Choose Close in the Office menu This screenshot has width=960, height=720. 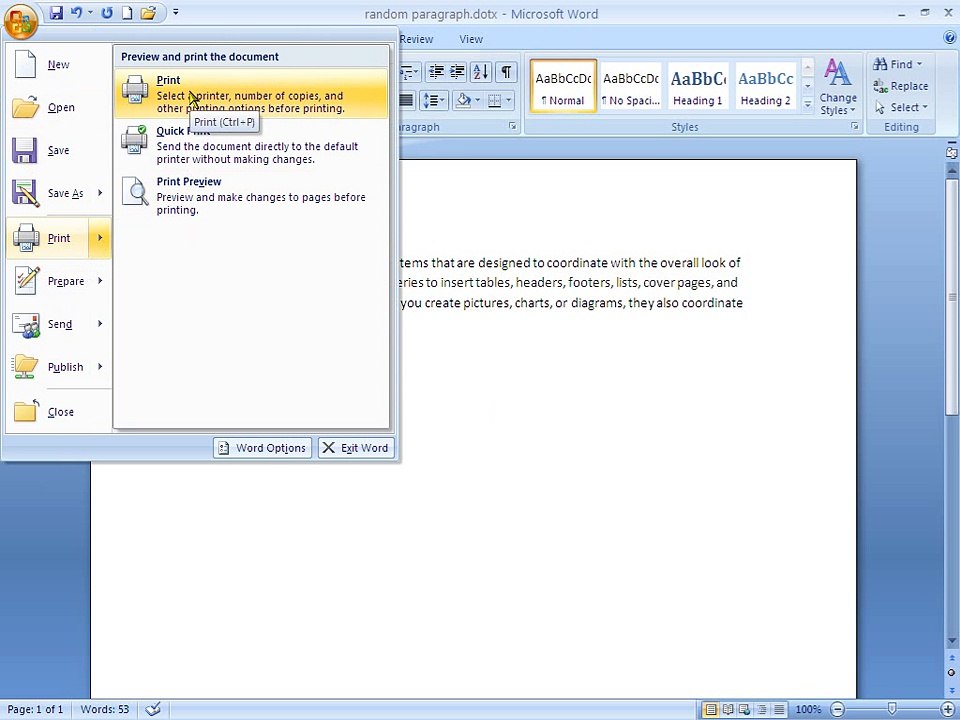[x=58, y=412]
